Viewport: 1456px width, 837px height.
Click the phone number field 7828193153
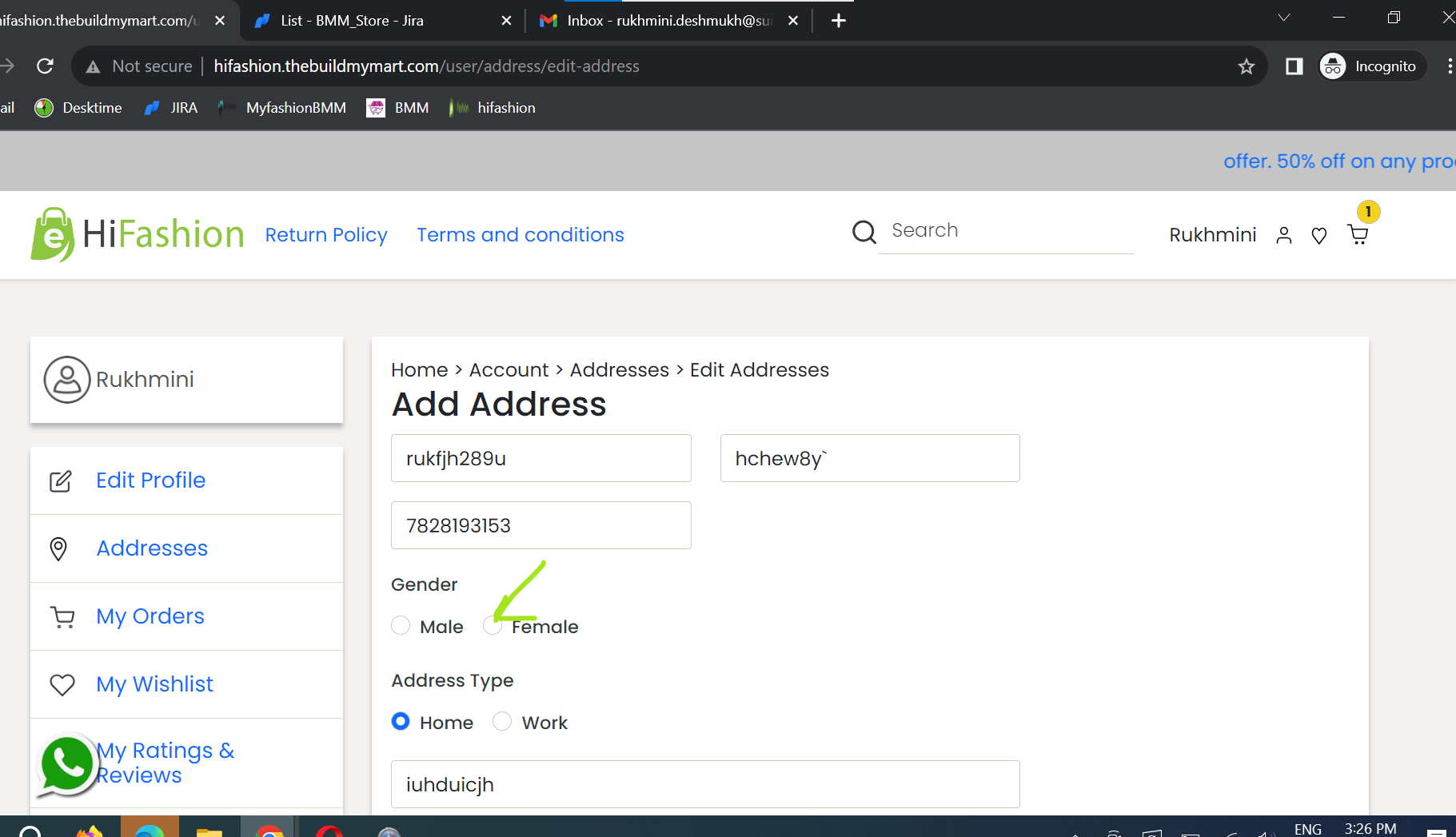[x=541, y=525]
